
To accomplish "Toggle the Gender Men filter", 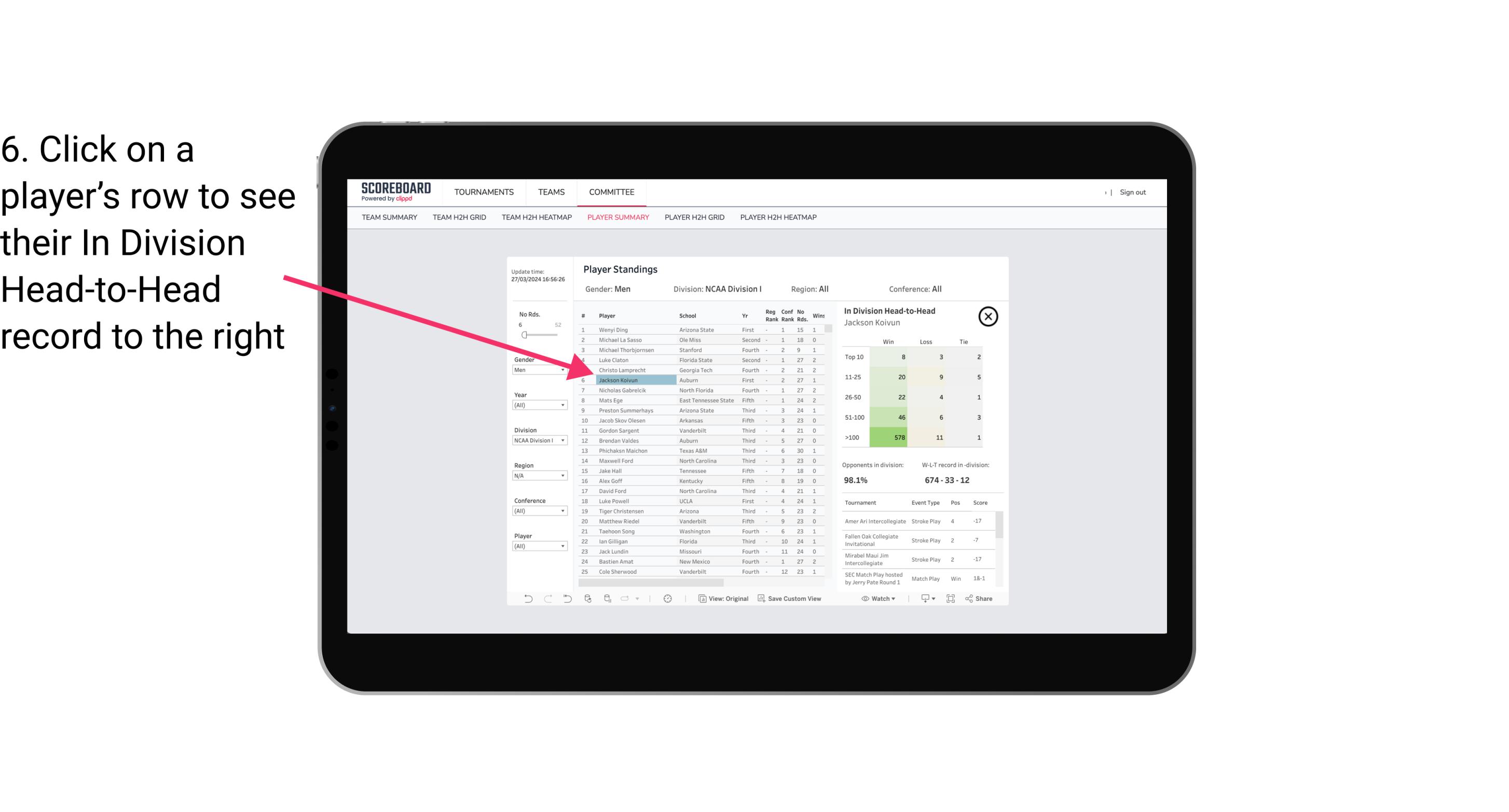I will [x=536, y=370].
